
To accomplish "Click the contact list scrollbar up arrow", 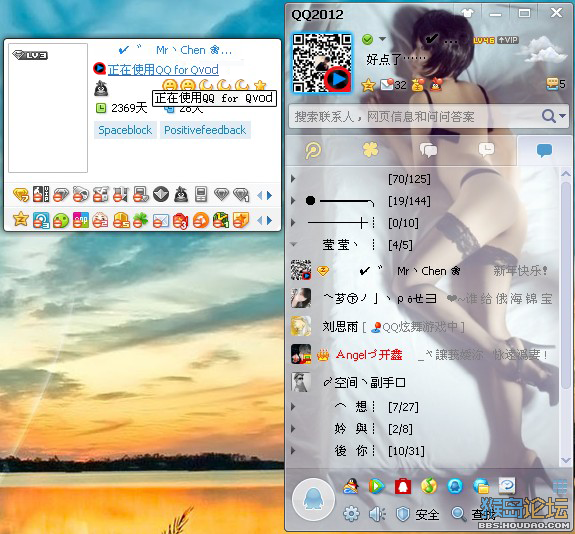I will tap(566, 173).
